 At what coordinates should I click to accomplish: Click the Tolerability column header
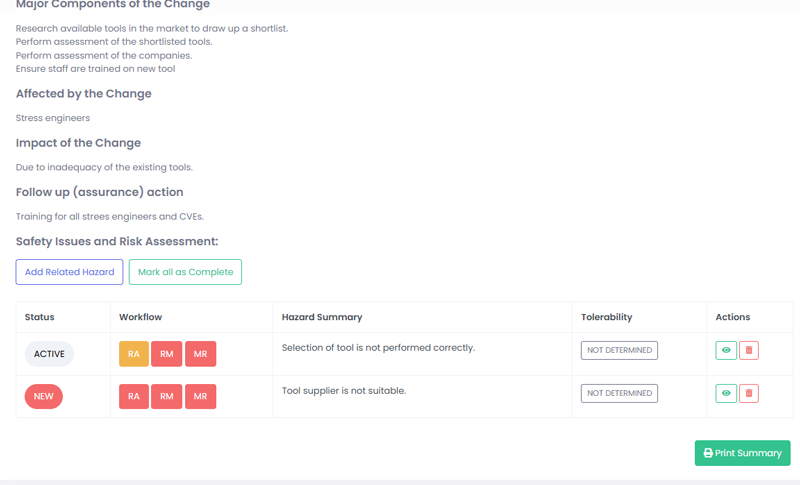[x=606, y=317]
